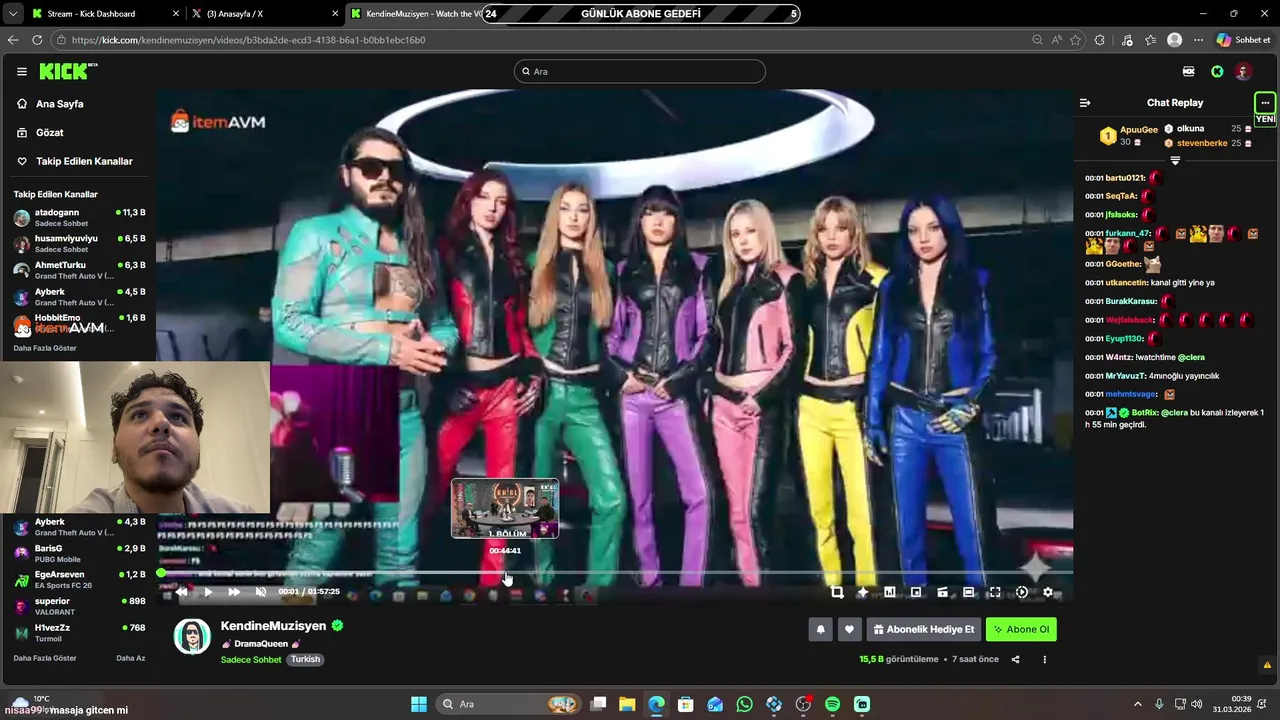Expand Daha Fazla Göster under recommended channels
The height and width of the screenshot is (720, 1280).
tap(45, 658)
